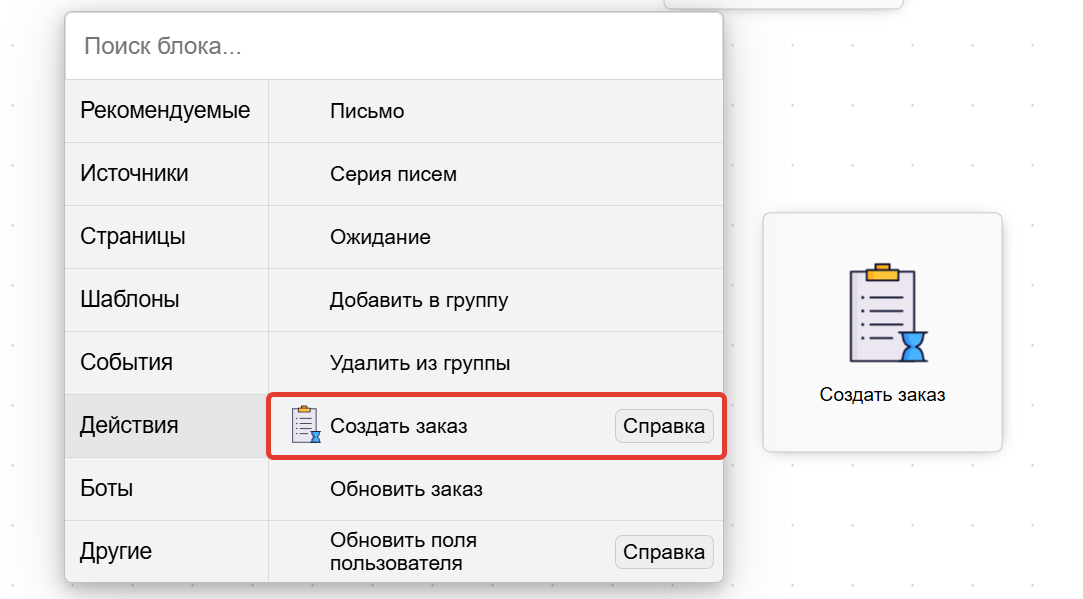This screenshot has width=1083, height=599.
Task: Select the Рекомендуемые category
Action: pos(166,110)
